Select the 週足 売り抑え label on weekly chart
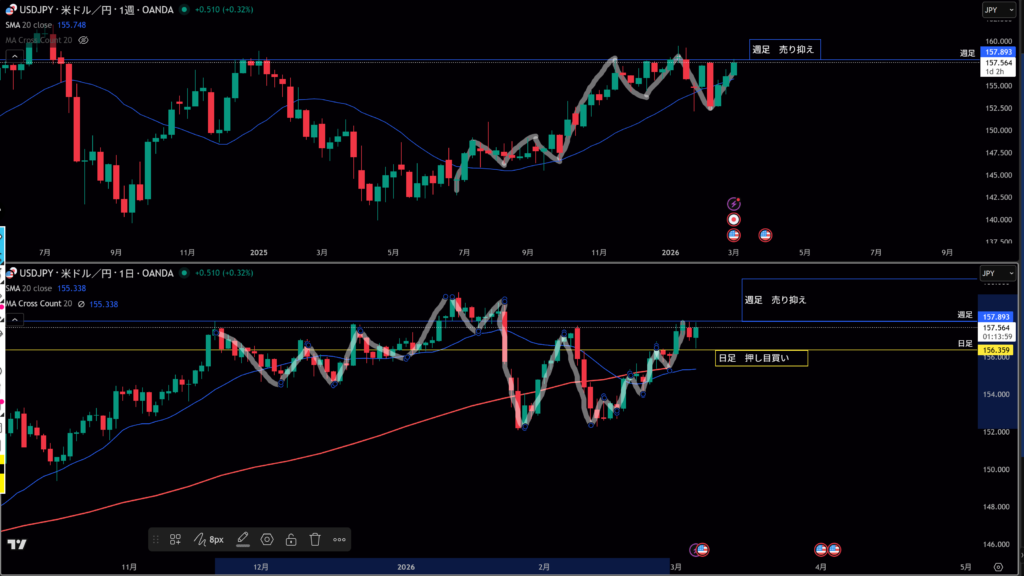This screenshot has height=576, width=1024. point(784,48)
